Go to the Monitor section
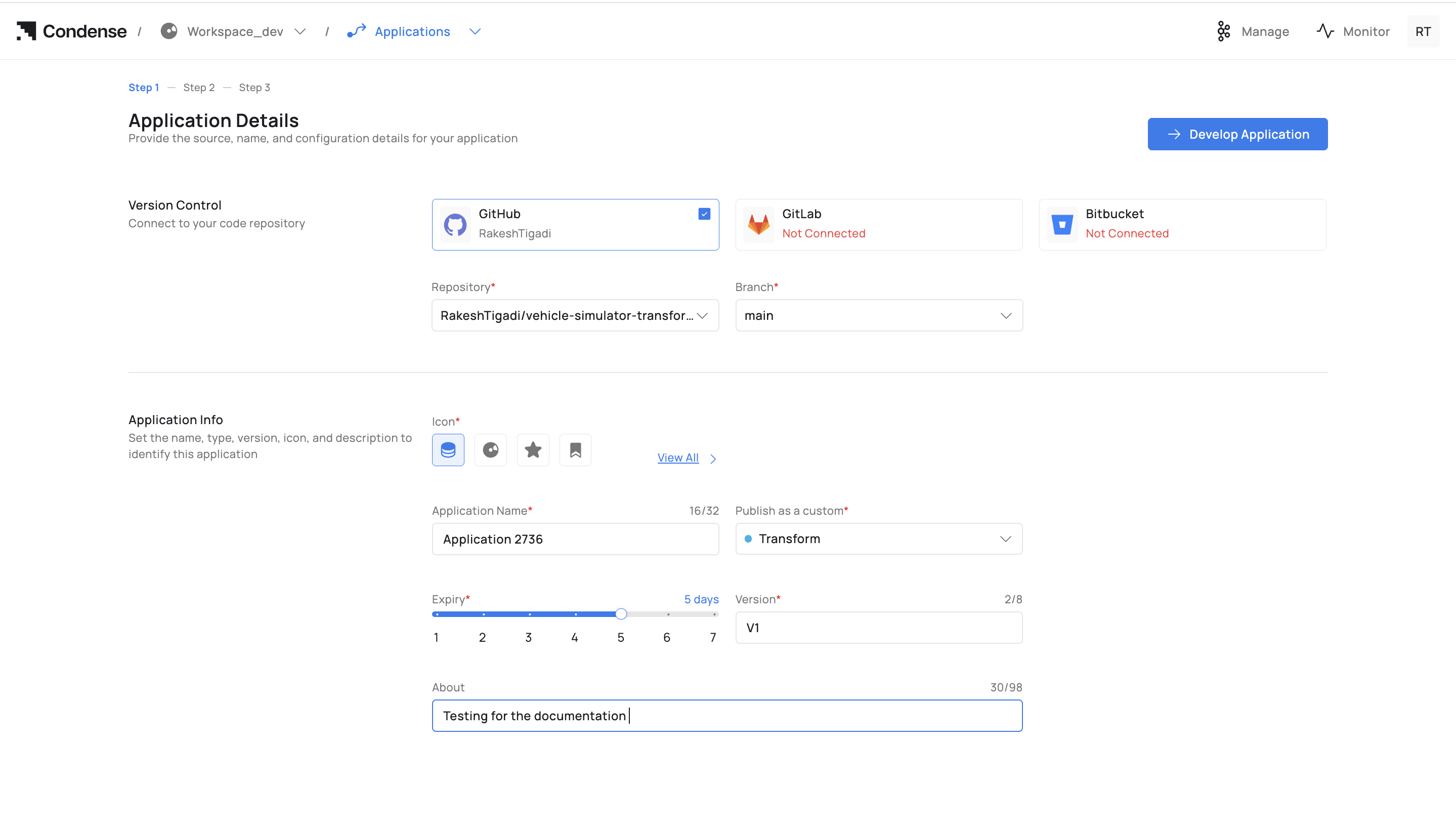The image size is (1456, 825). click(x=1353, y=31)
